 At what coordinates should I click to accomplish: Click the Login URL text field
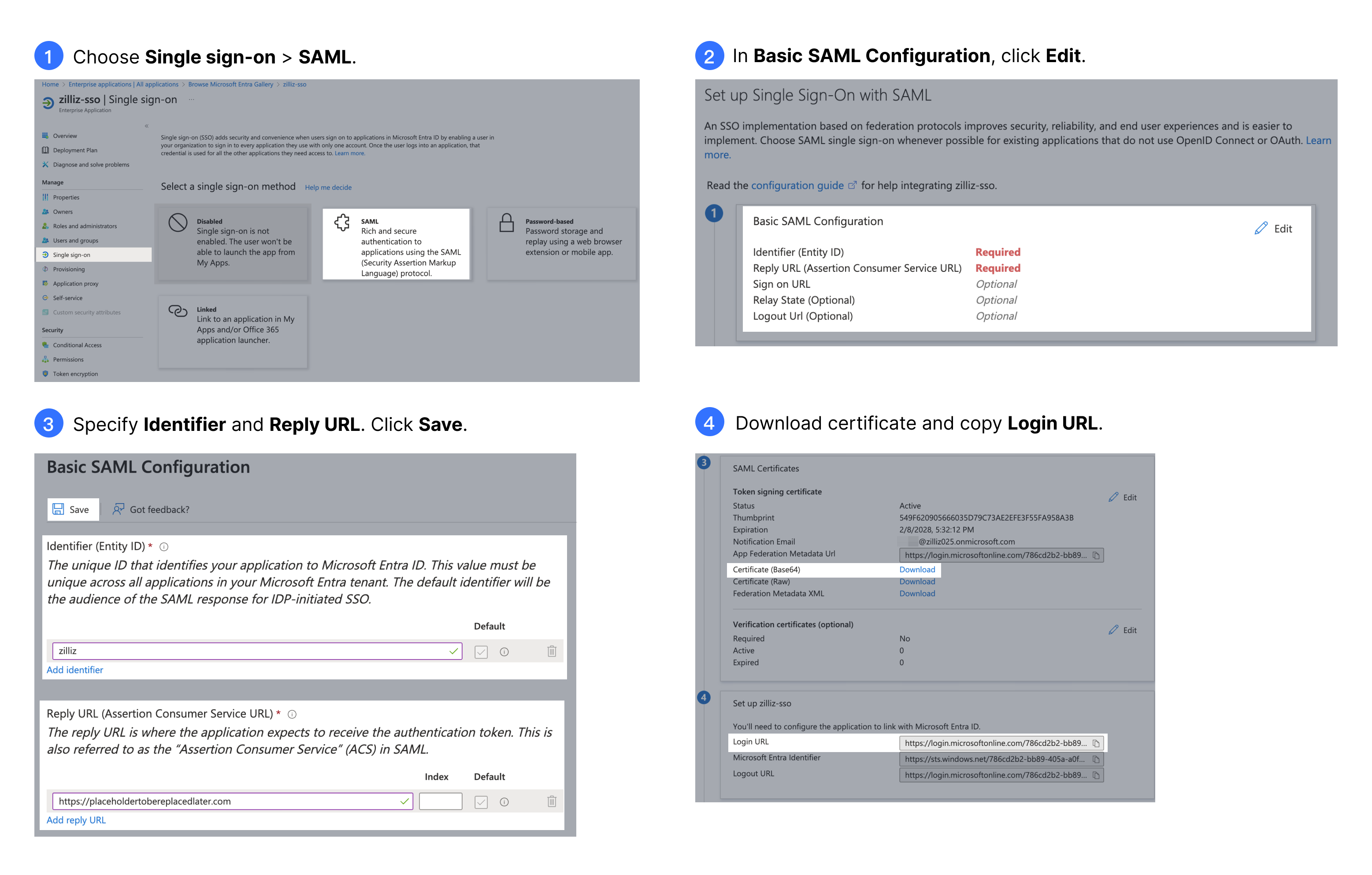coord(1001,743)
